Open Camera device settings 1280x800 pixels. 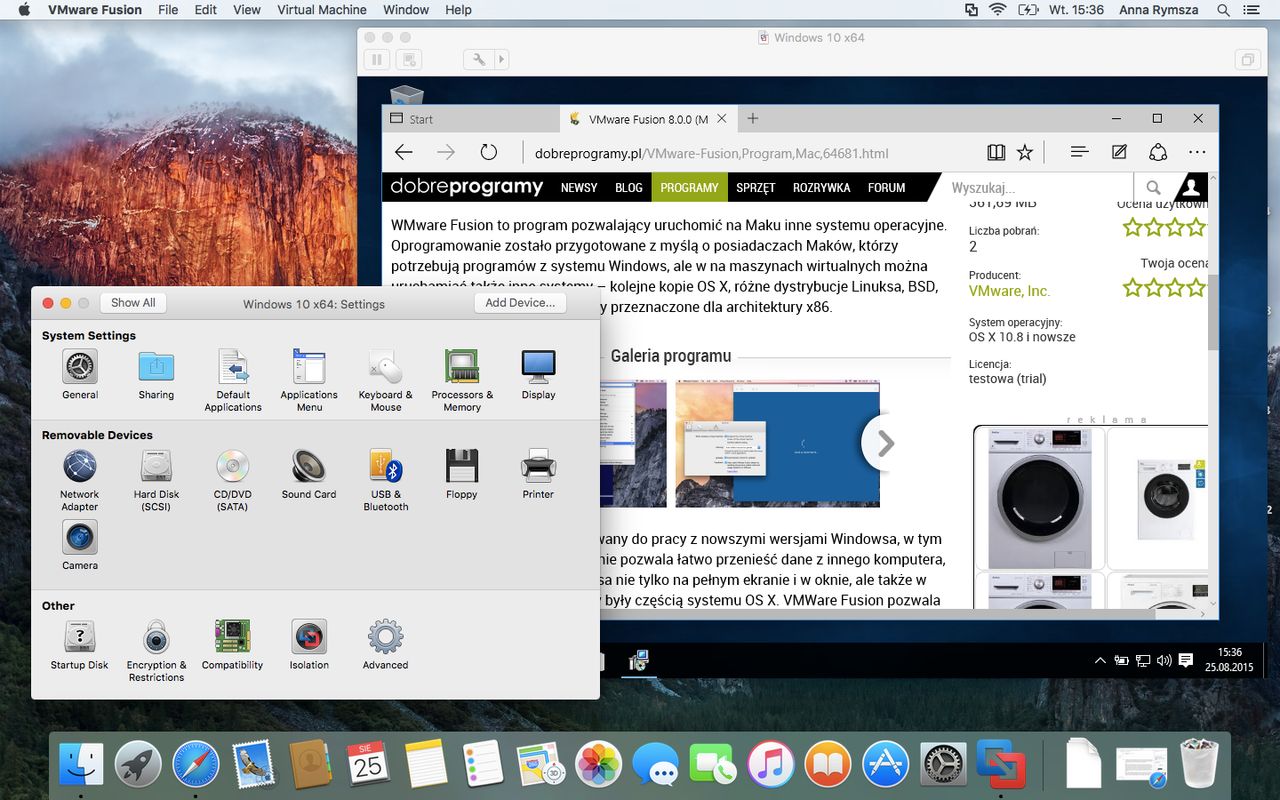click(x=80, y=537)
